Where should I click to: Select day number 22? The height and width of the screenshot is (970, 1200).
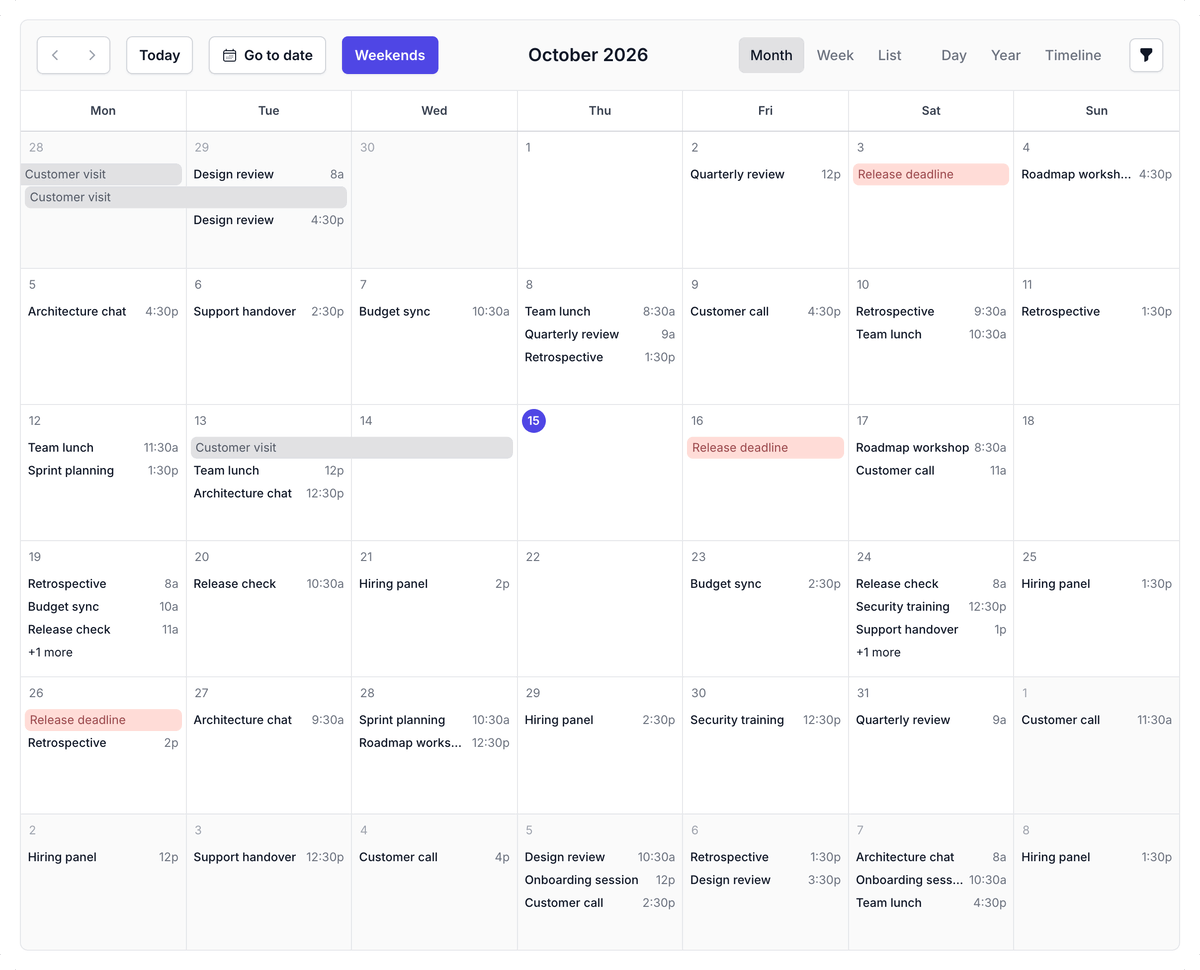click(x=533, y=557)
